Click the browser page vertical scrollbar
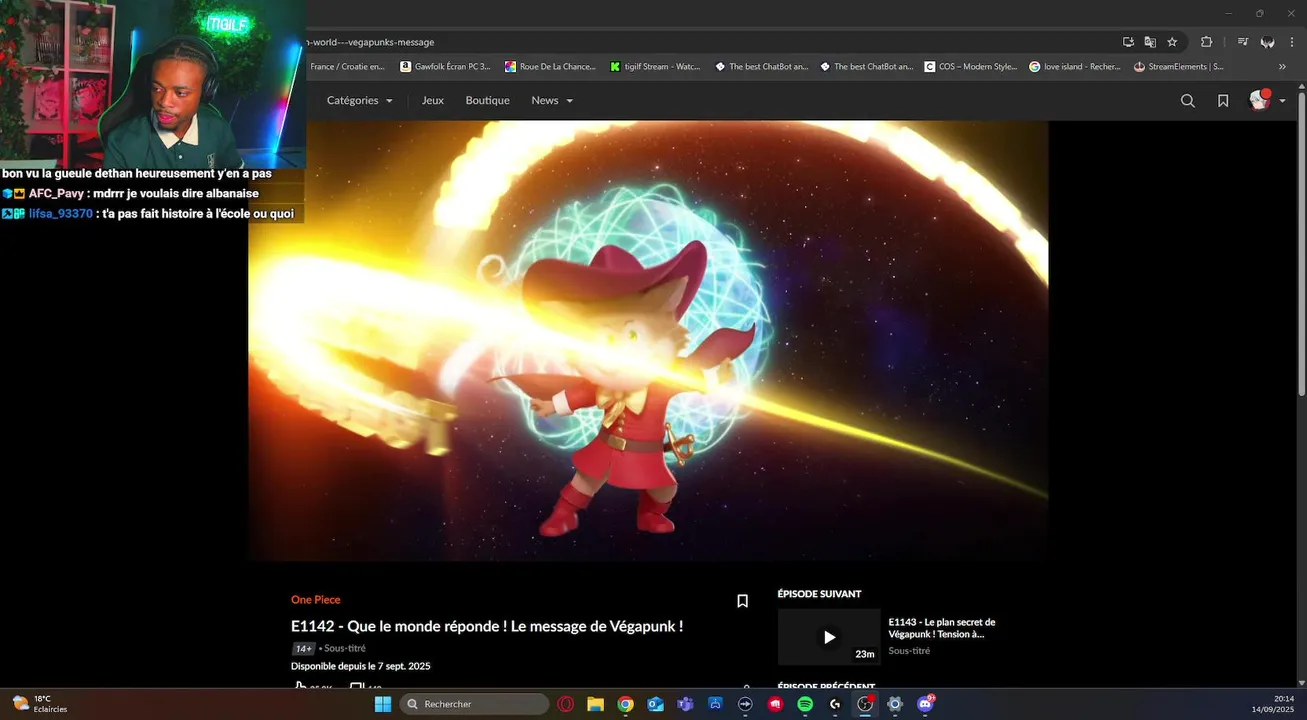Image resolution: width=1307 pixels, height=720 pixels. click(x=1301, y=242)
